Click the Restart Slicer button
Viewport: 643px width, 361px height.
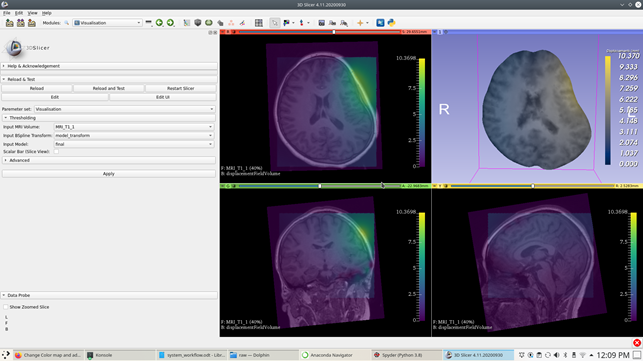coord(180,88)
